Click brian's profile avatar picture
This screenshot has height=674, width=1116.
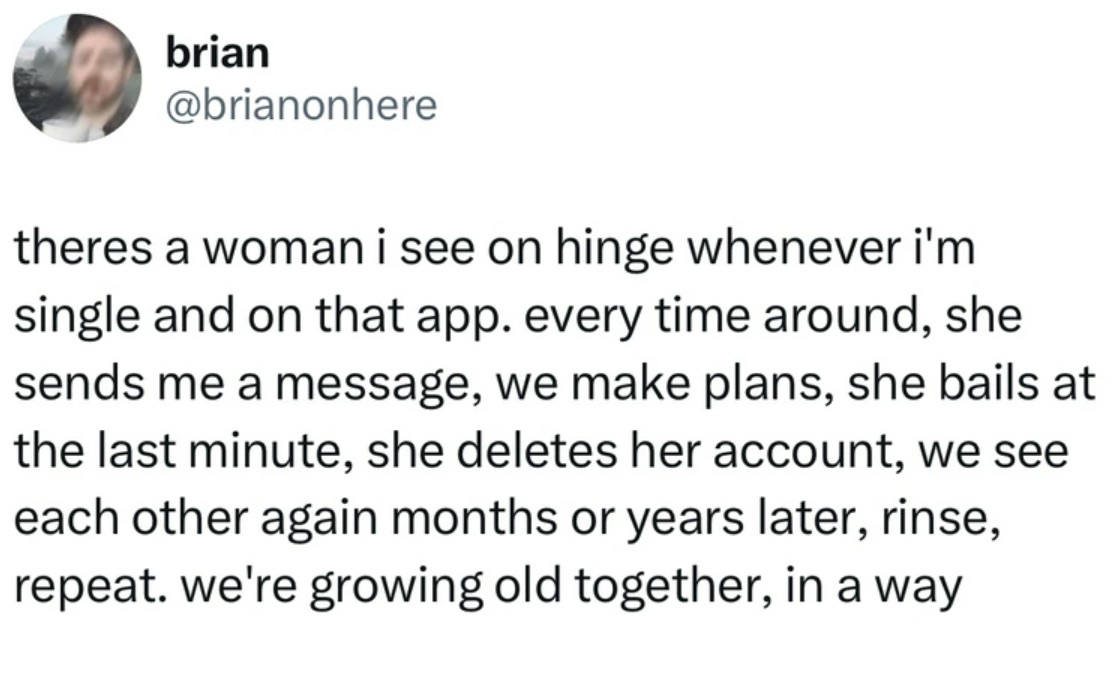pos(77,78)
